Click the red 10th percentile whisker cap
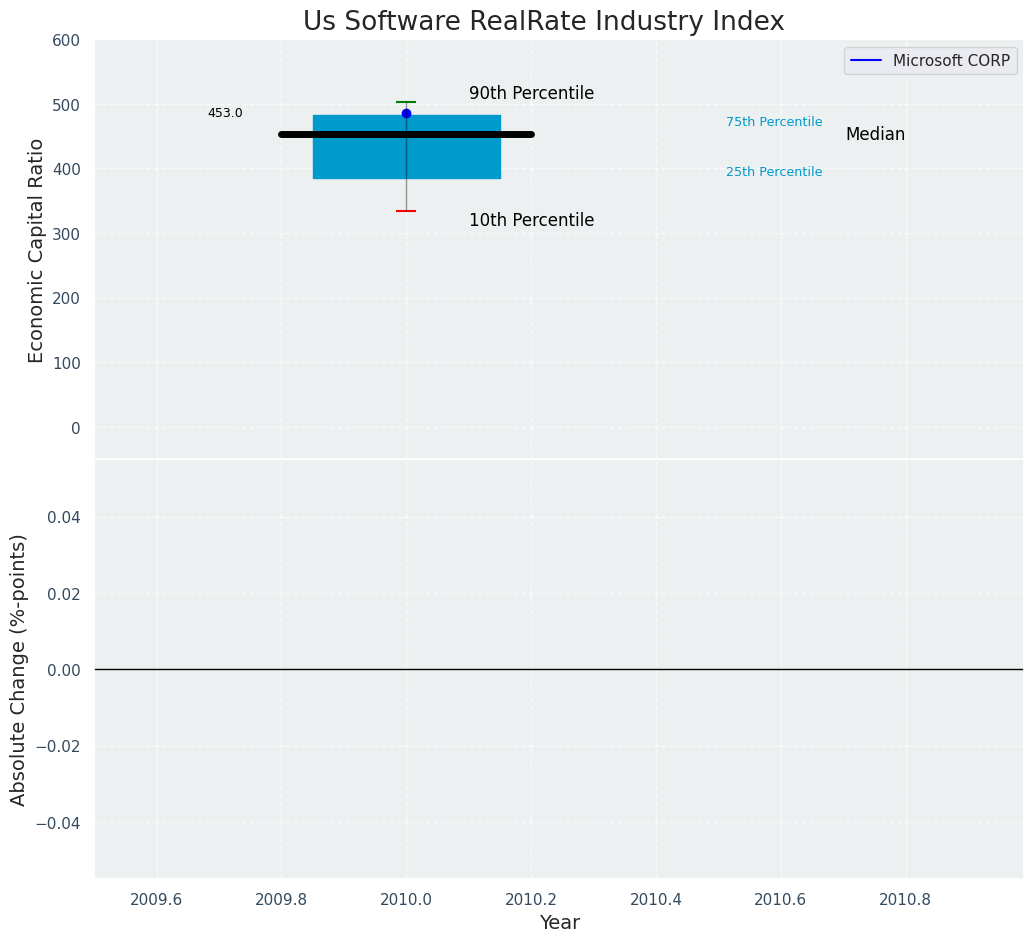1034x942 pixels. pyautogui.click(x=406, y=211)
